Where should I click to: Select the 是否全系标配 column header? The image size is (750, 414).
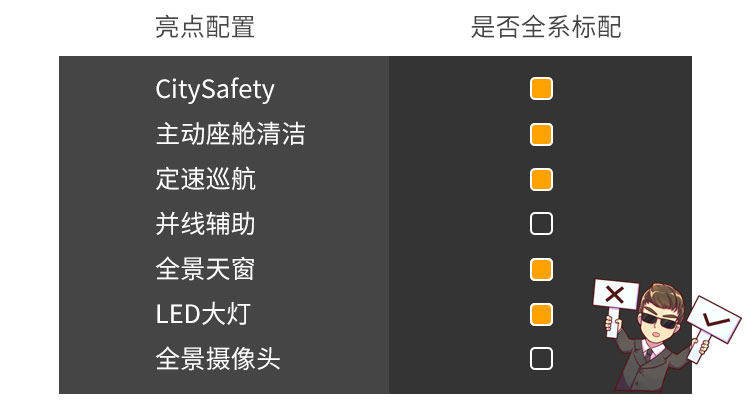(546, 27)
